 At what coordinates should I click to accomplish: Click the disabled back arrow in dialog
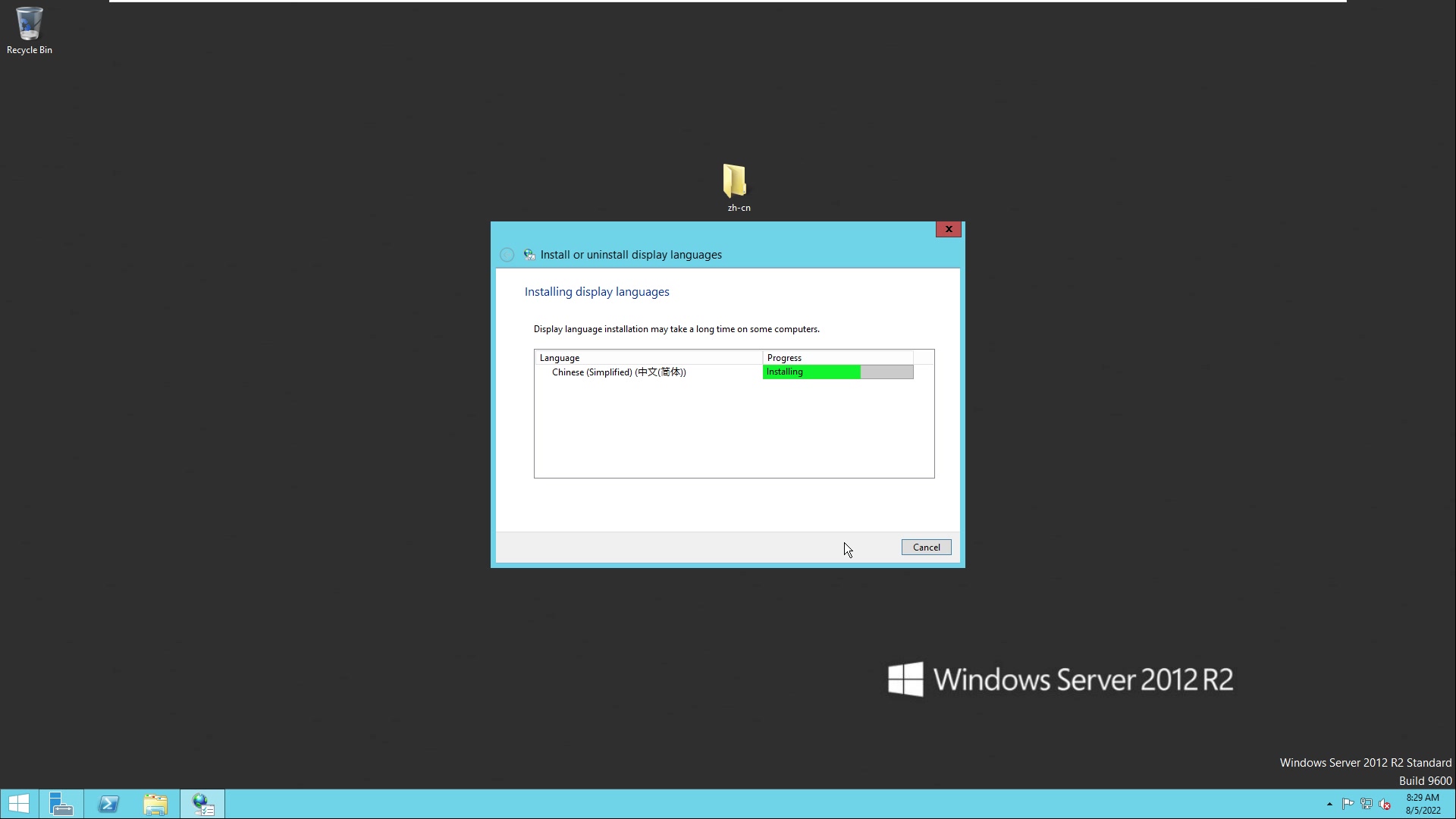507,255
